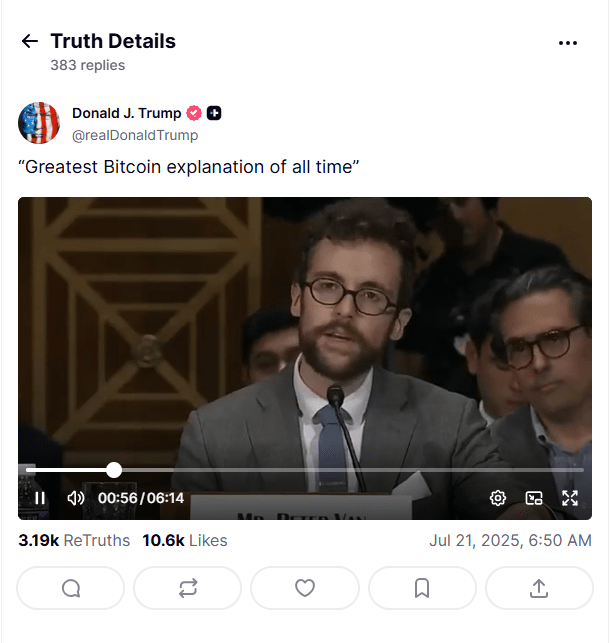The image size is (611, 643).
Task: Pause the playing video
Action: click(x=40, y=498)
